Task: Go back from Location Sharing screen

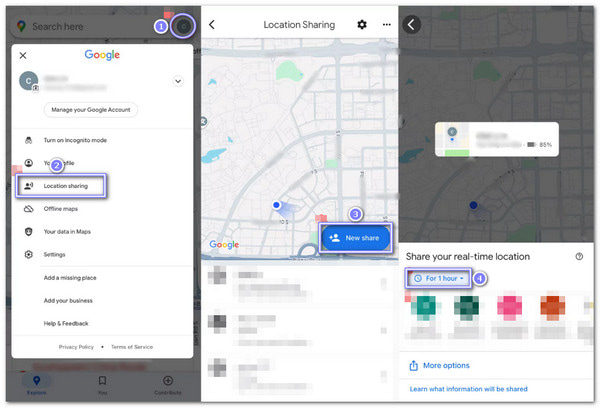Action: point(212,25)
